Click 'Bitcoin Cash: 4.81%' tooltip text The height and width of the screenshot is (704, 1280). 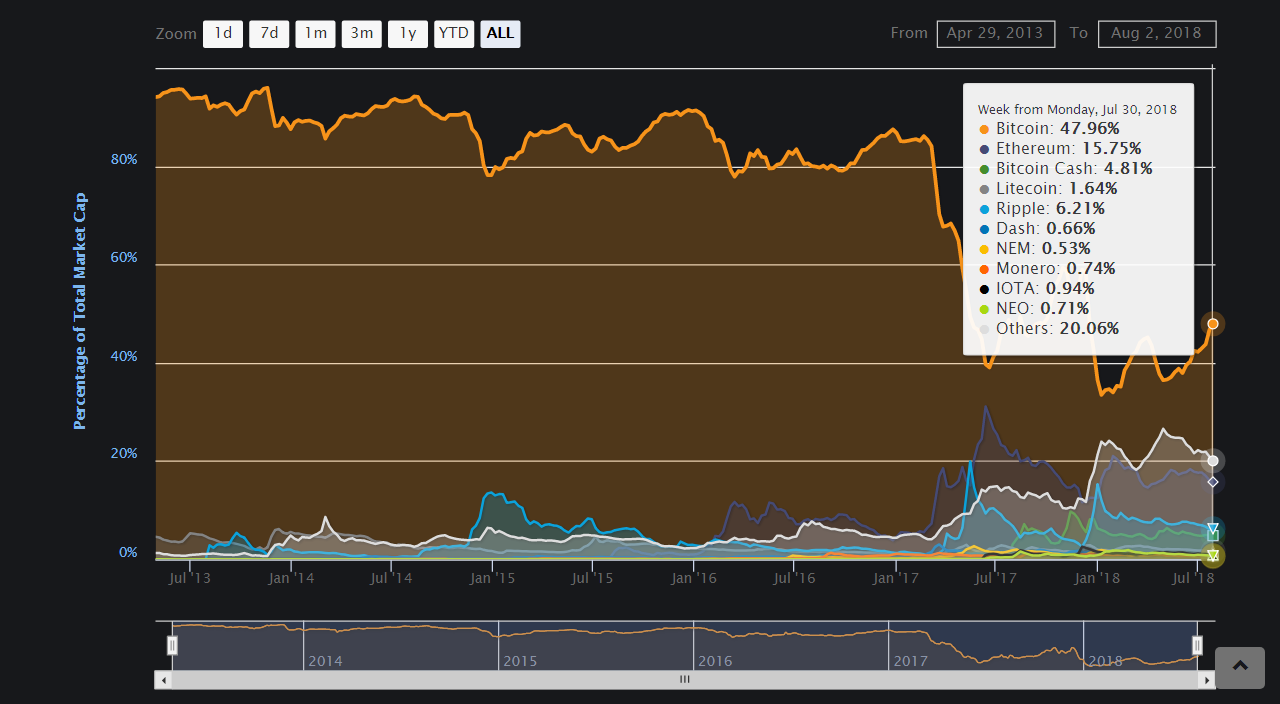[1074, 169]
